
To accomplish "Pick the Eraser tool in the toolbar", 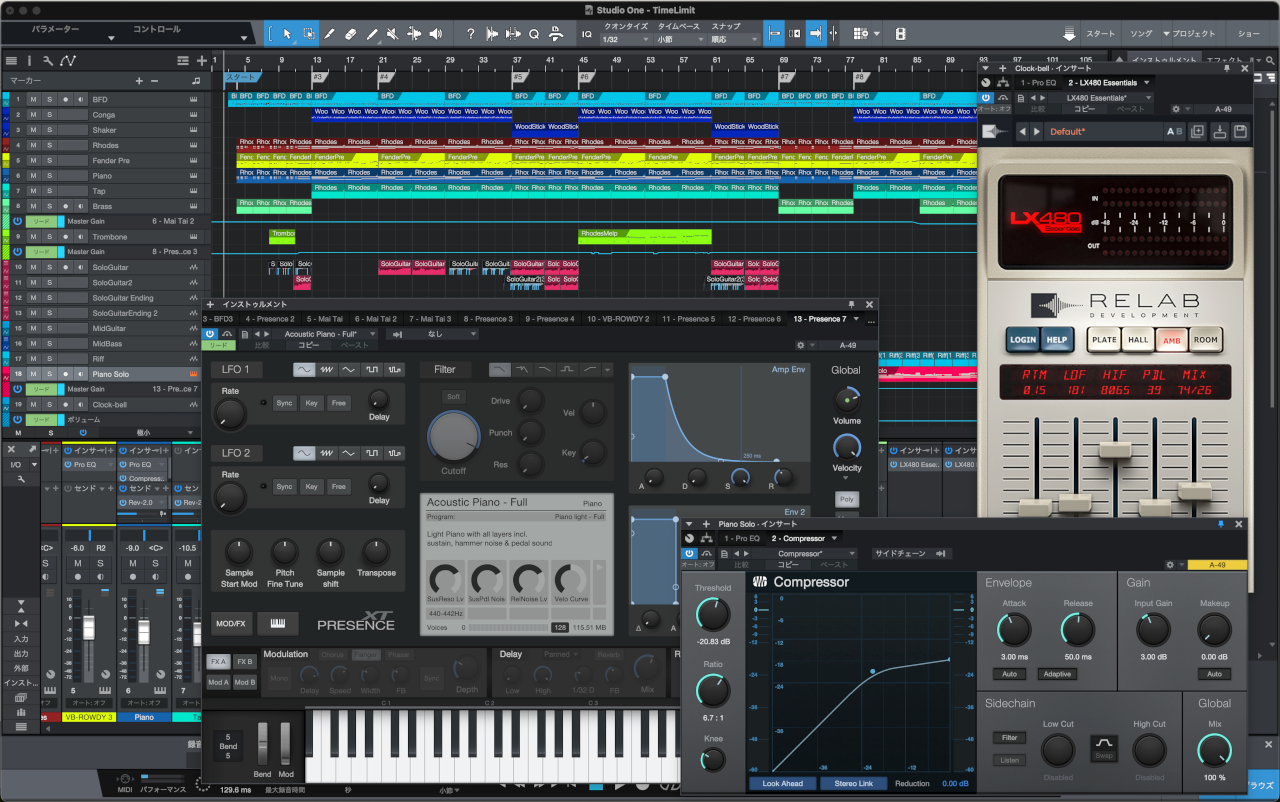I will (351, 34).
